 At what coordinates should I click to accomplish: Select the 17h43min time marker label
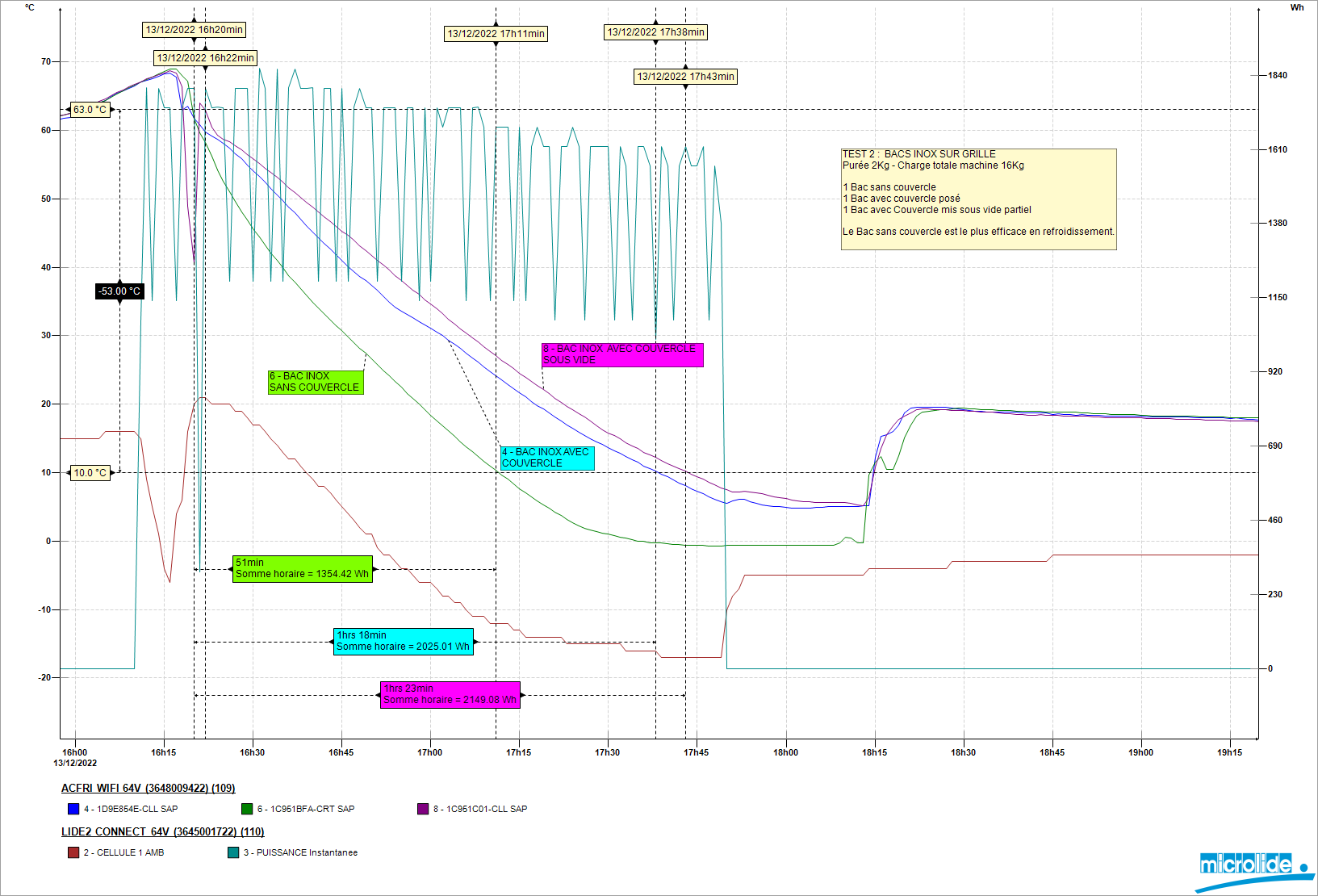click(685, 77)
